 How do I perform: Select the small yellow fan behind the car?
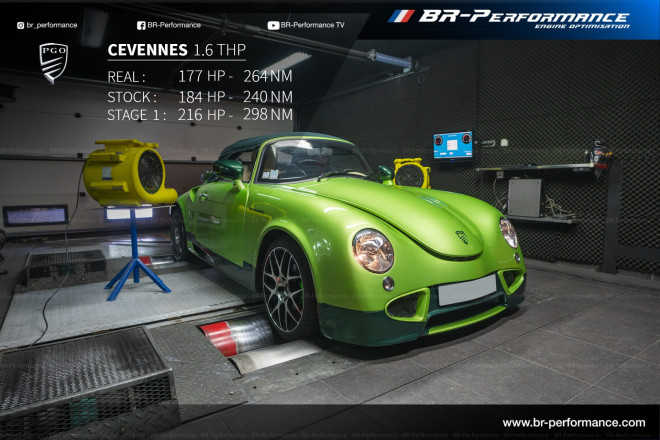click(x=411, y=173)
